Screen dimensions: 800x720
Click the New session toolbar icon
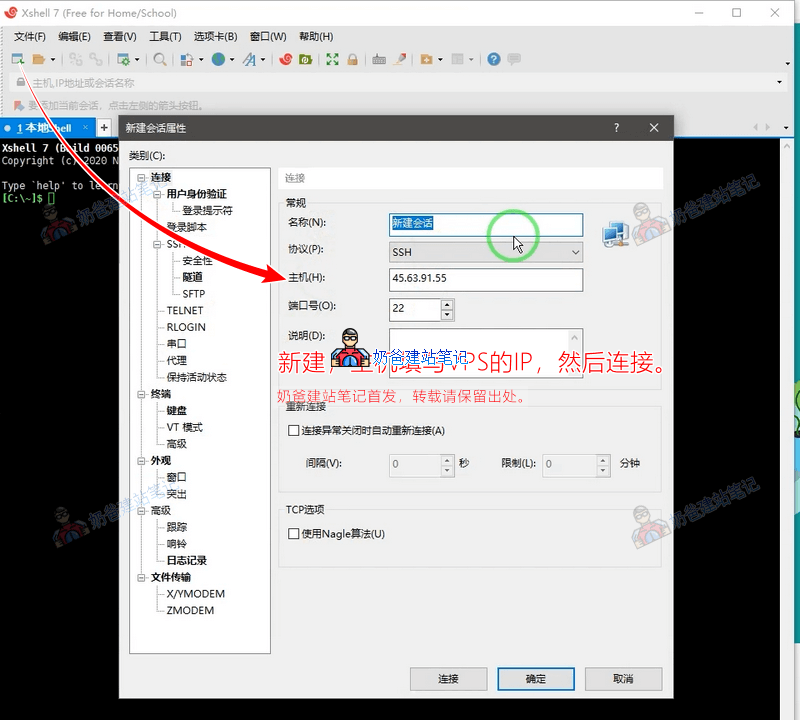pos(17,58)
